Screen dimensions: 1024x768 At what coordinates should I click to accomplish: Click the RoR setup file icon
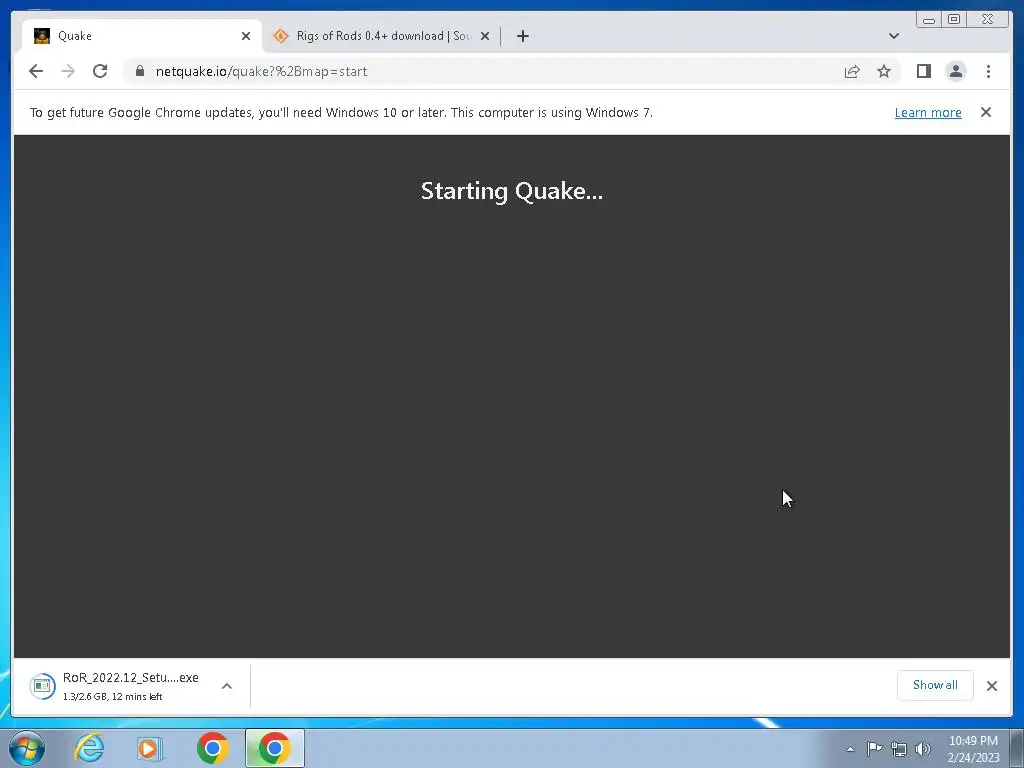(x=42, y=686)
